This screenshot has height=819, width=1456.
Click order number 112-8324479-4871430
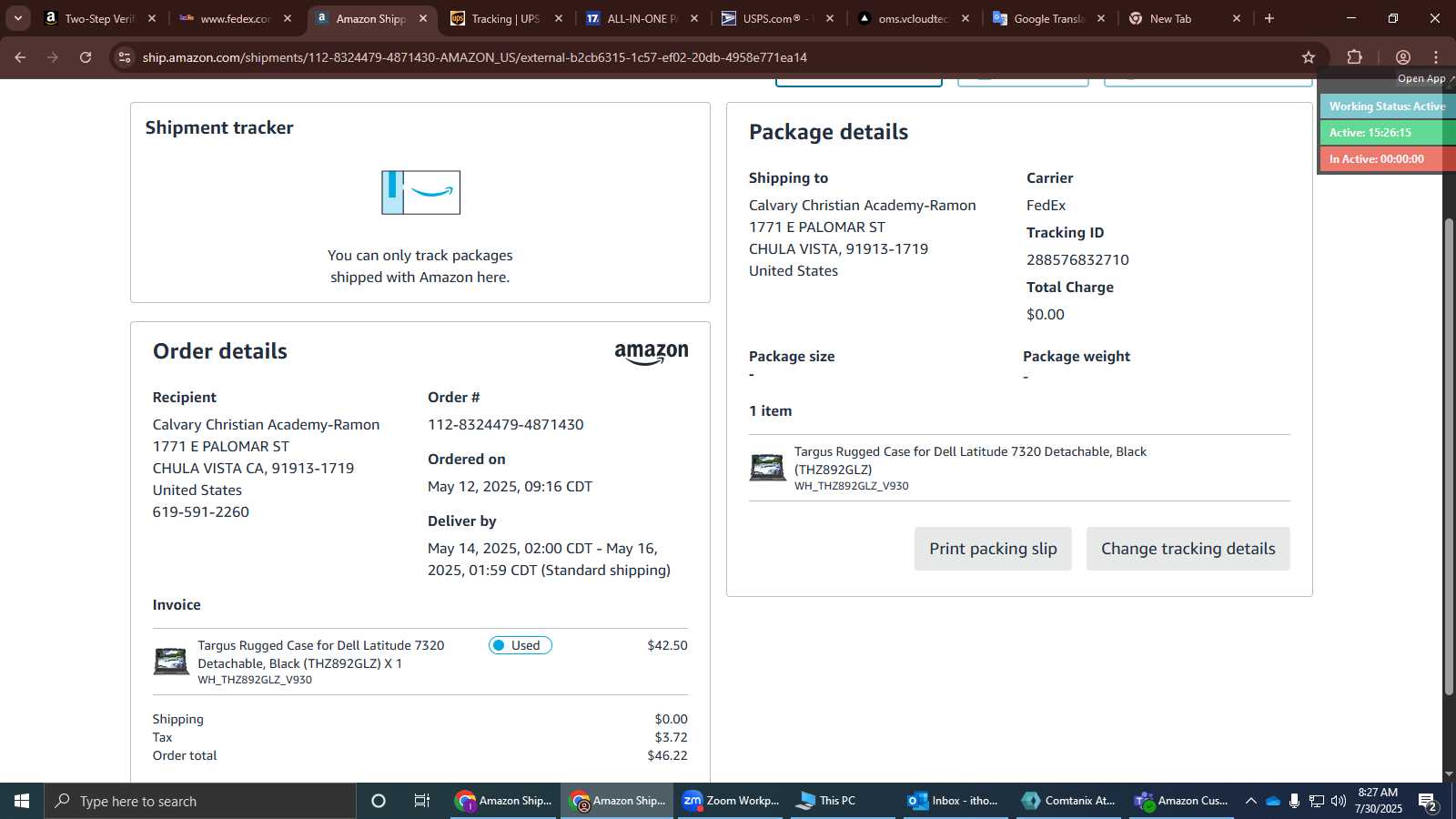(x=506, y=425)
